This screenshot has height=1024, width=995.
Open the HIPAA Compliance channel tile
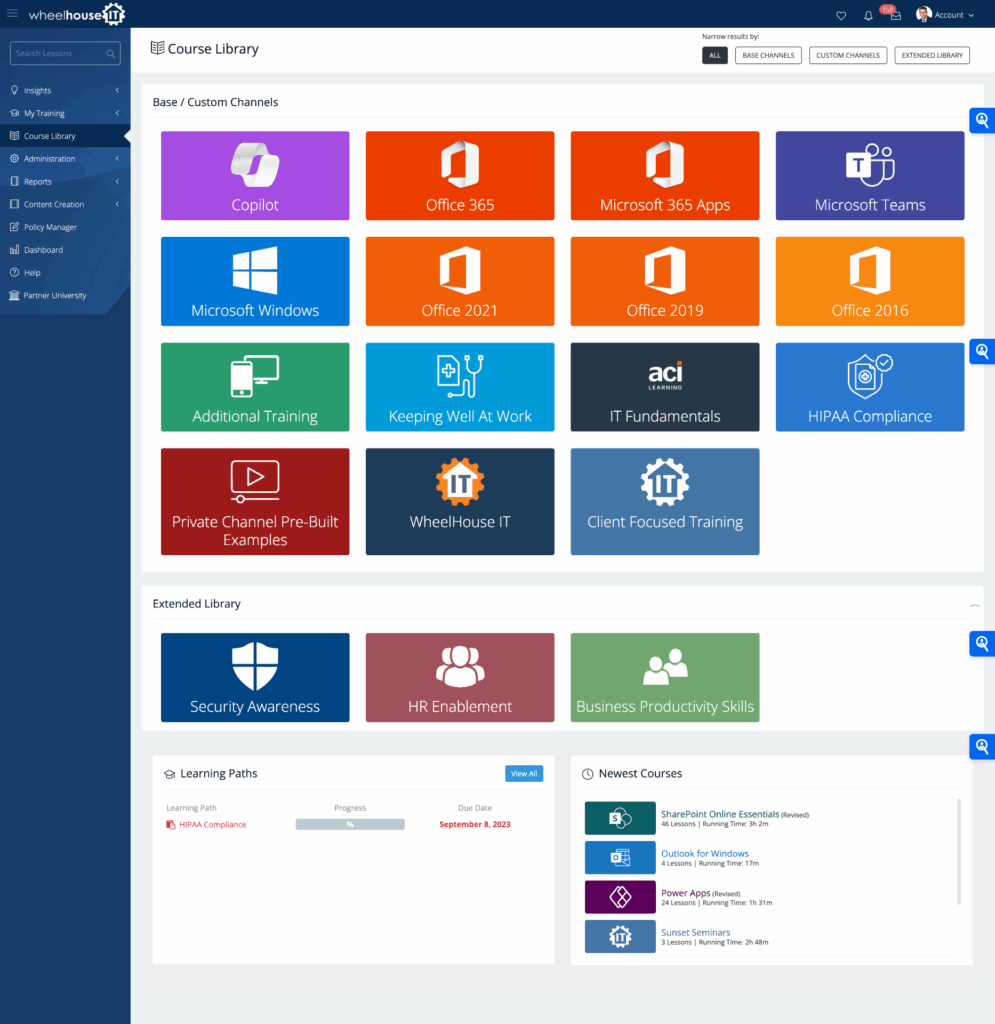(870, 387)
